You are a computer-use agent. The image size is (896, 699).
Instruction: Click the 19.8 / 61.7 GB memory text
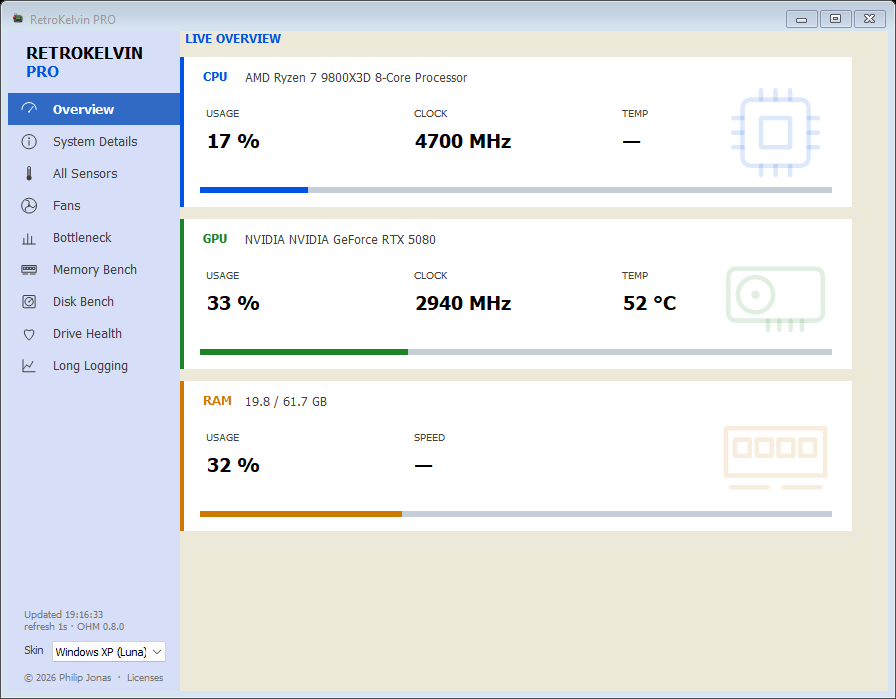tap(286, 402)
